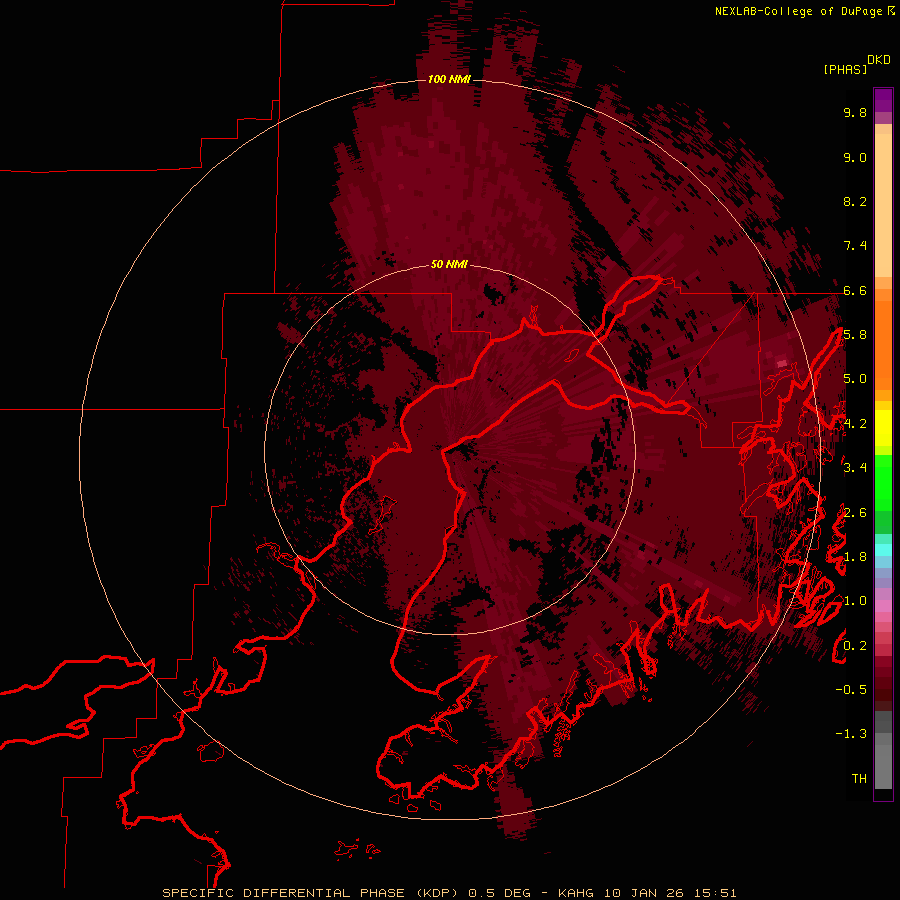Click the 3.4 value on color scale

[x=855, y=468]
